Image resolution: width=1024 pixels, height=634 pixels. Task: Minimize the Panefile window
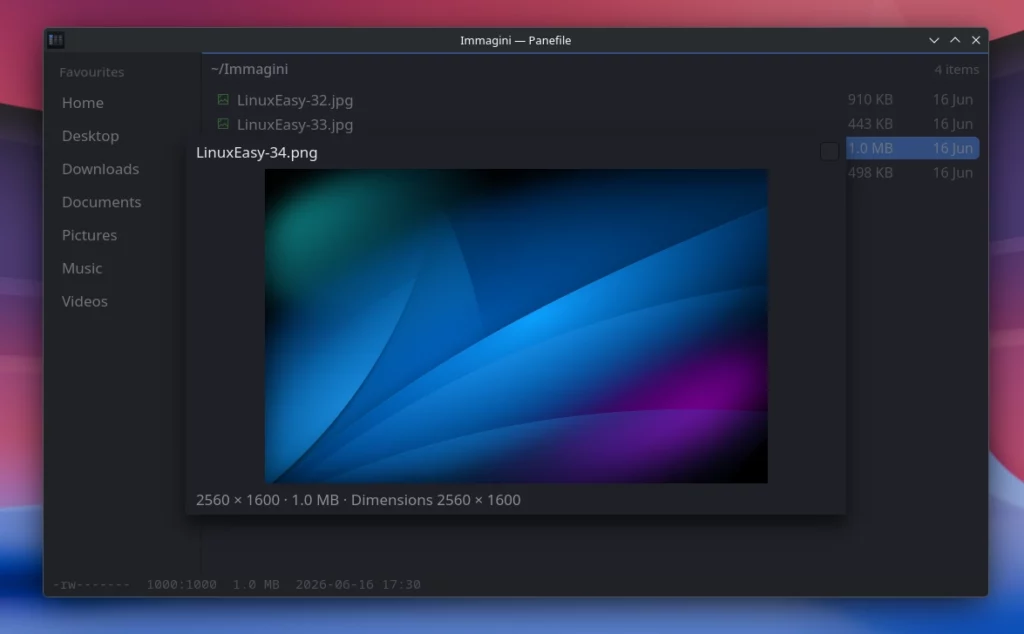934,40
